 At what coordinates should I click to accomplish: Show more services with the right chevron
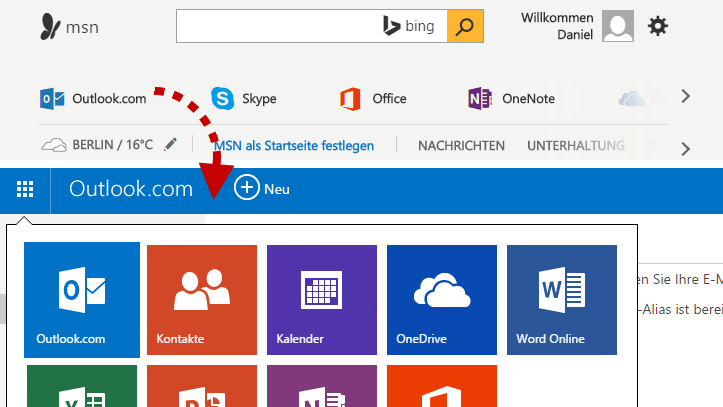click(686, 96)
